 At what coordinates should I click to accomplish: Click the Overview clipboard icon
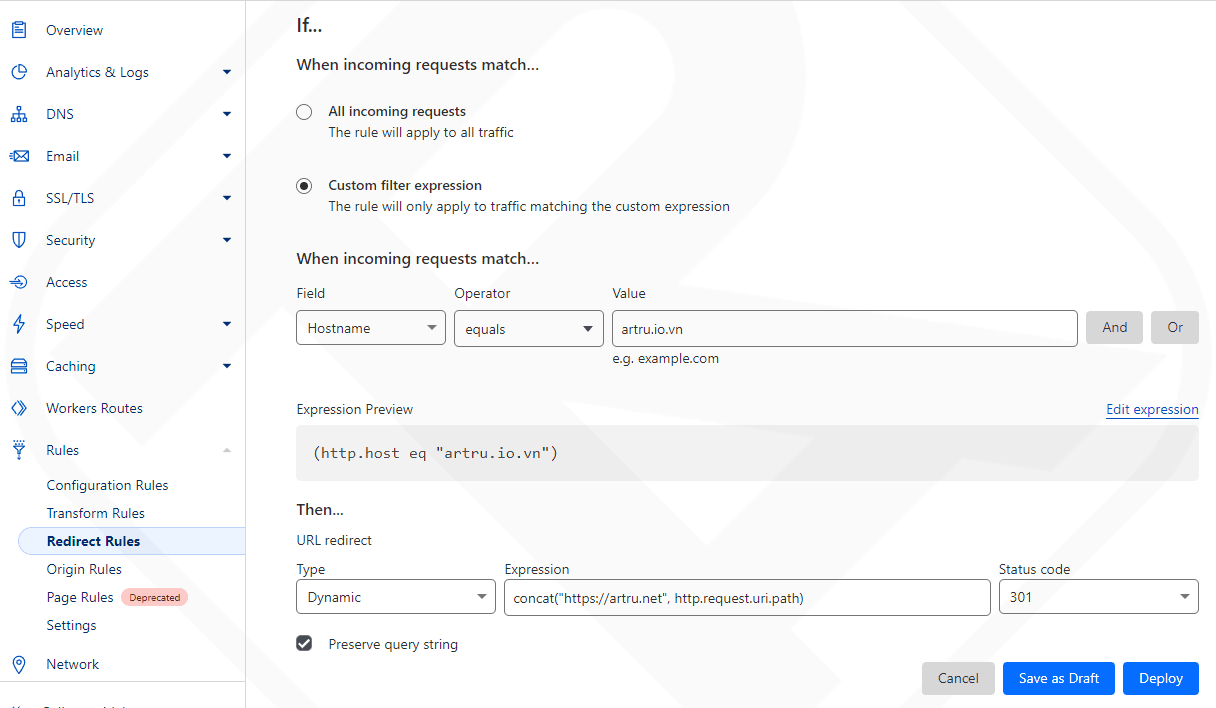[x=19, y=30]
